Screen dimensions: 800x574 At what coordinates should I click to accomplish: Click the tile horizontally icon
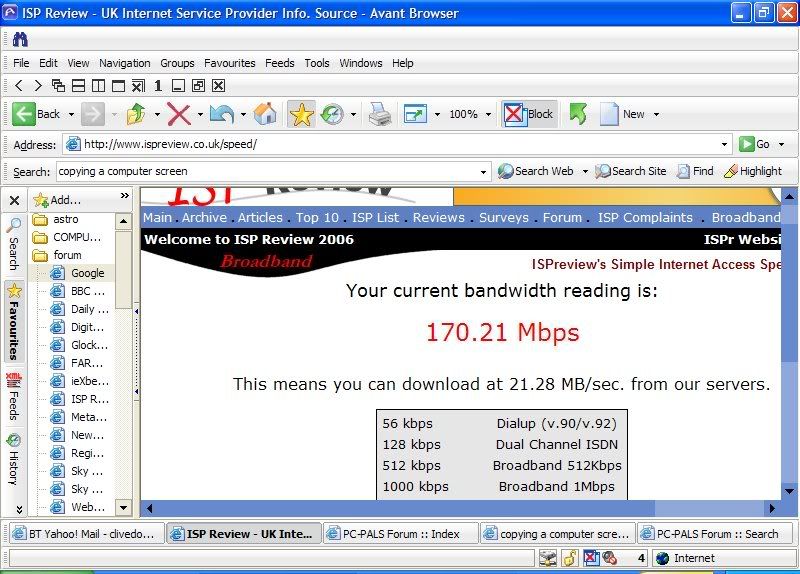pos(78,86)
